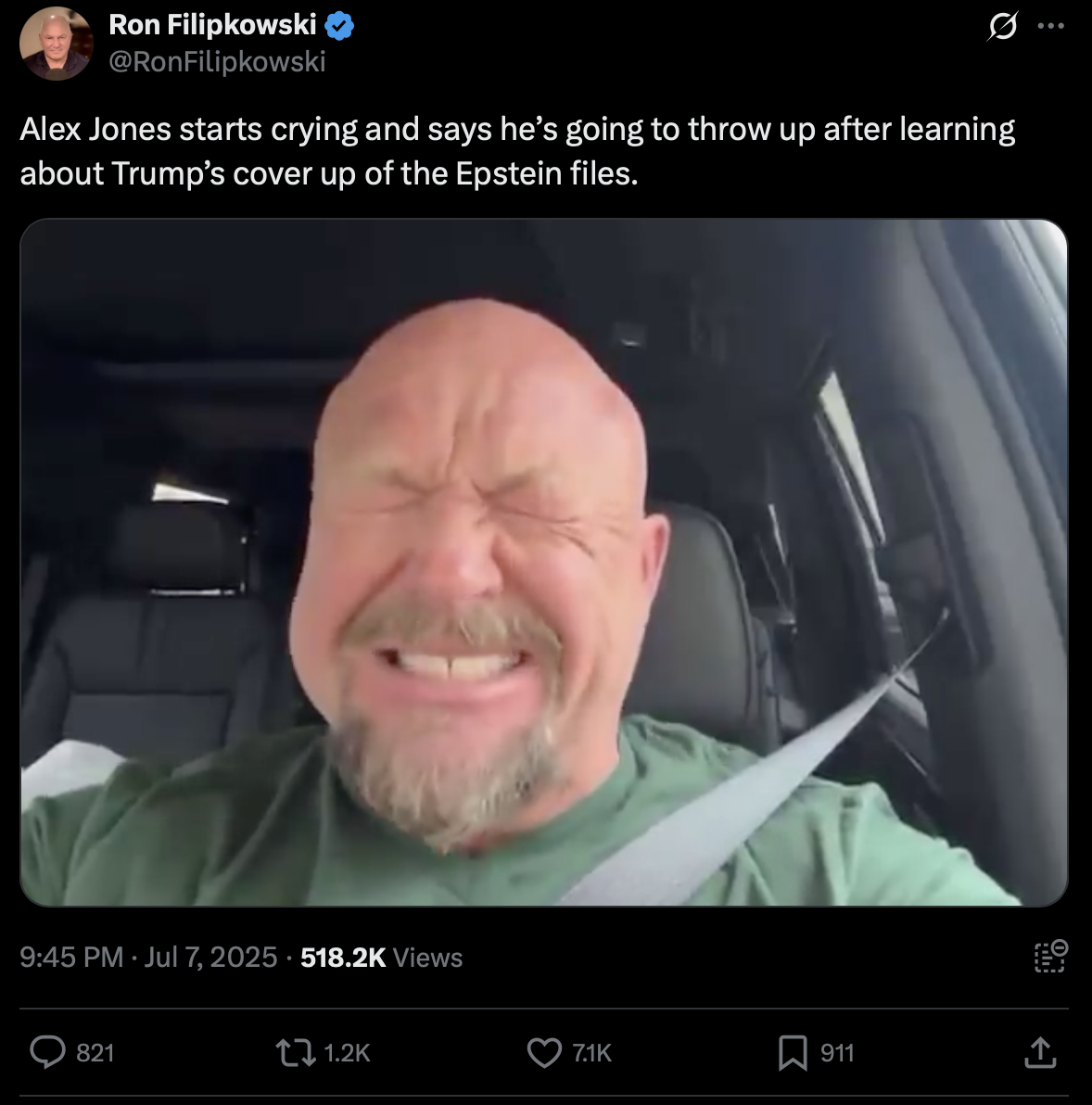
Task: View the 518.2K Views analytics
Action: (381, 957)
